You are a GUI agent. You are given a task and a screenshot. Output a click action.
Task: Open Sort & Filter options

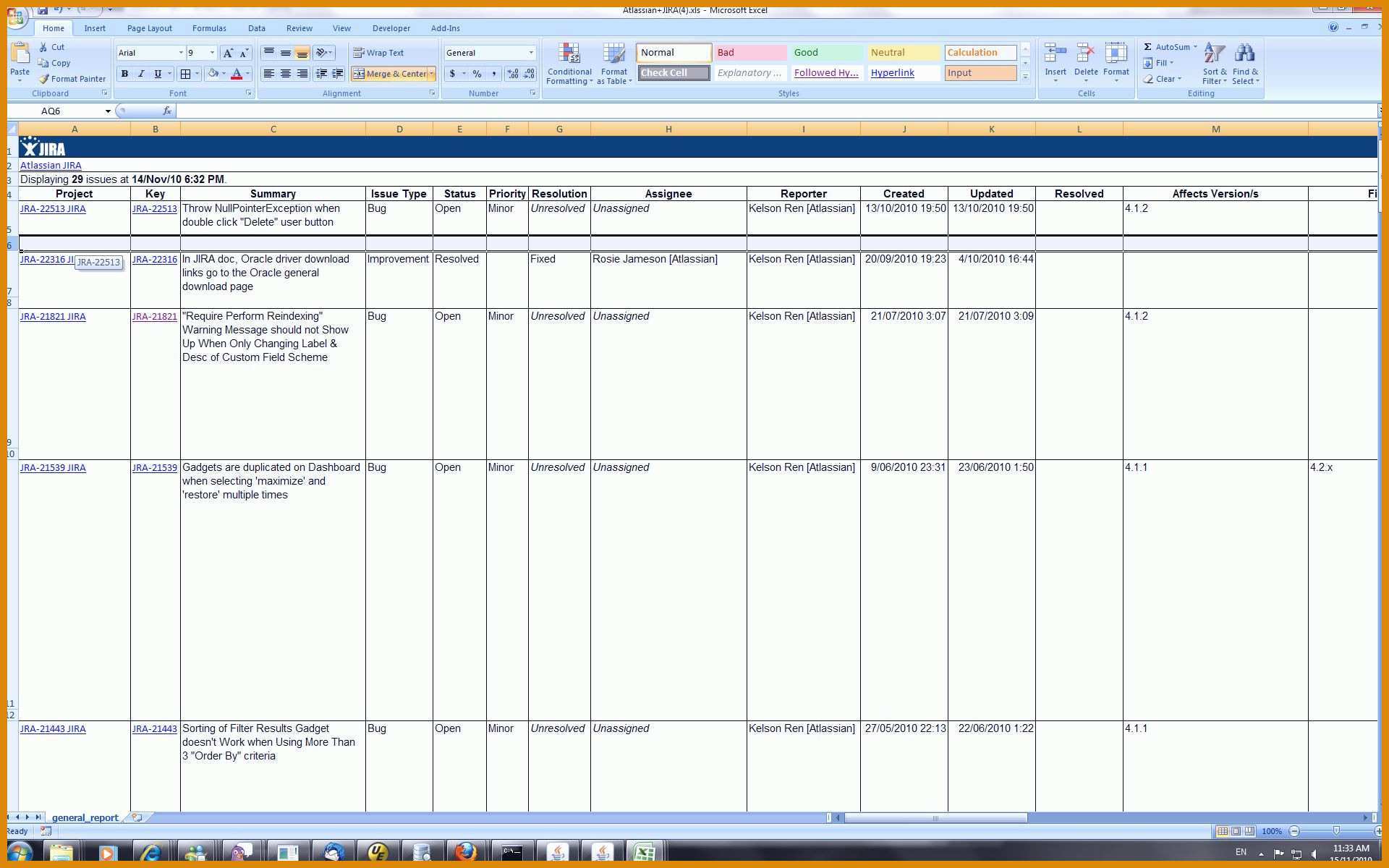point(1215,64)
